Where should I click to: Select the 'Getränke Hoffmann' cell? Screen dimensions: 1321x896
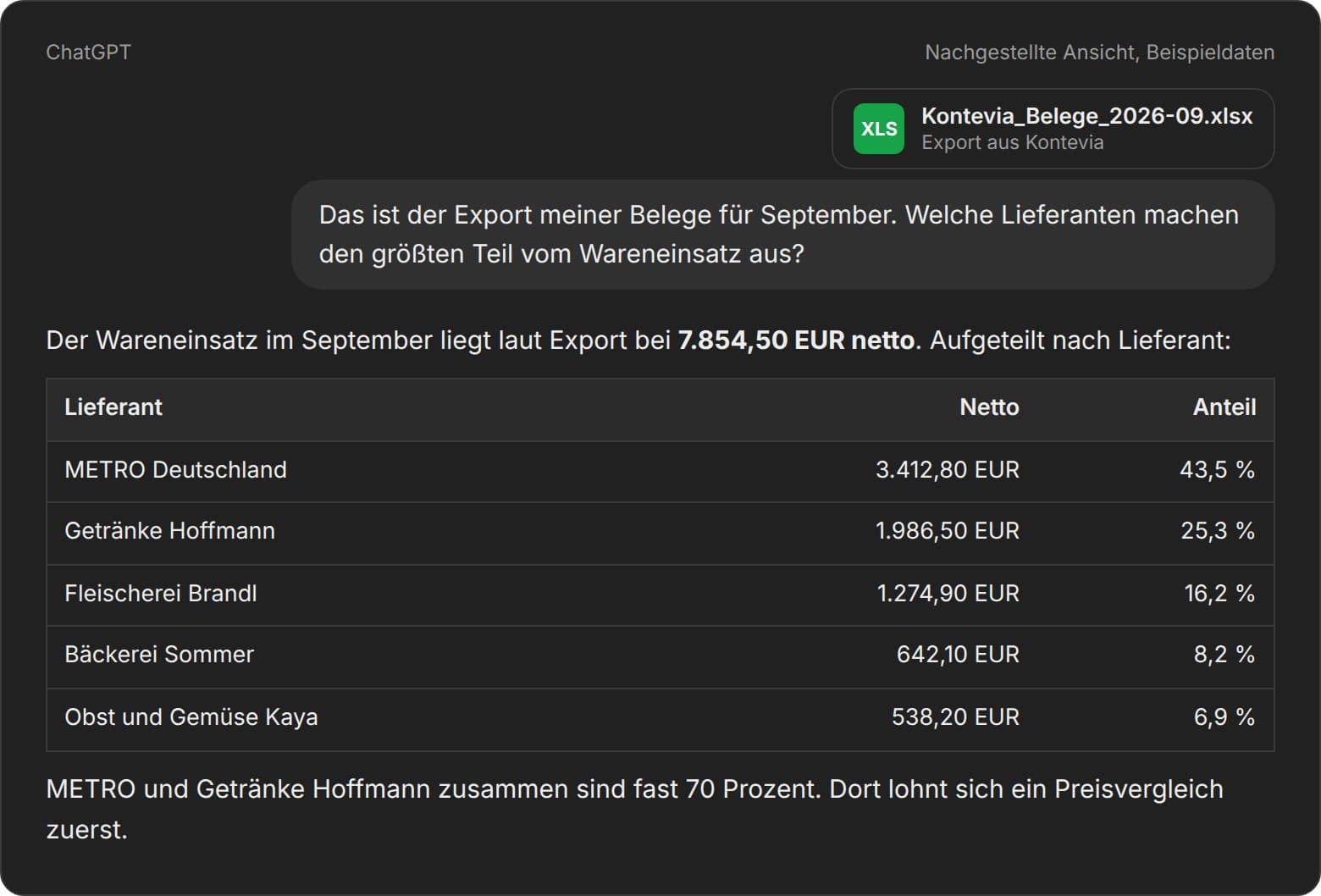[169, 531]
